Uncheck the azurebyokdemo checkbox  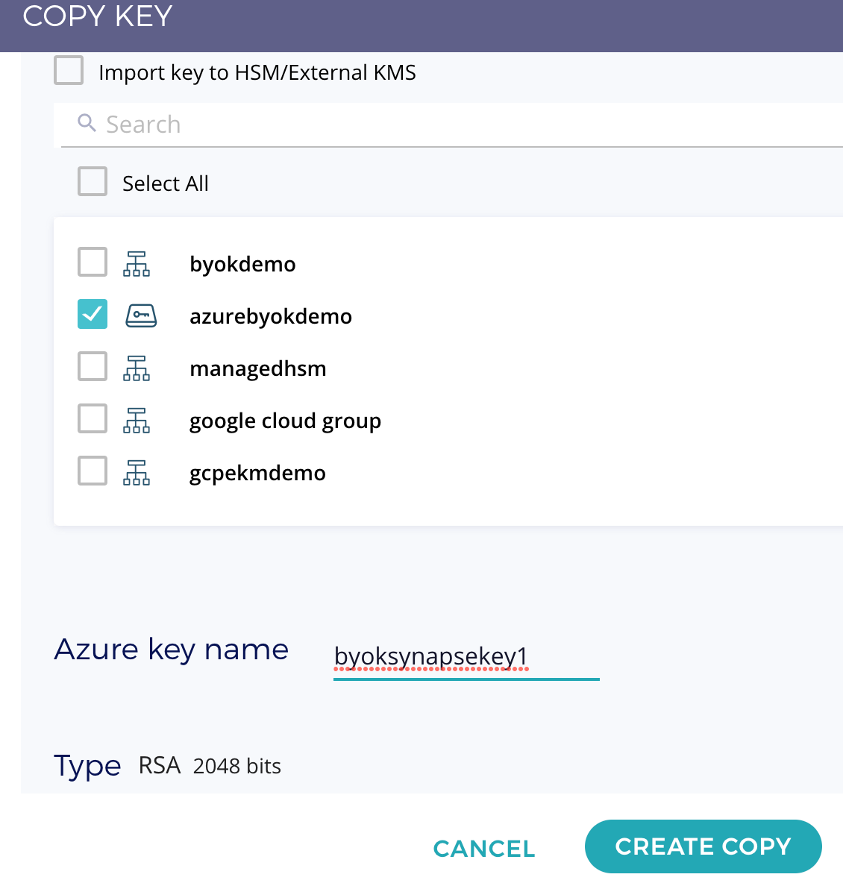(93, 314)
